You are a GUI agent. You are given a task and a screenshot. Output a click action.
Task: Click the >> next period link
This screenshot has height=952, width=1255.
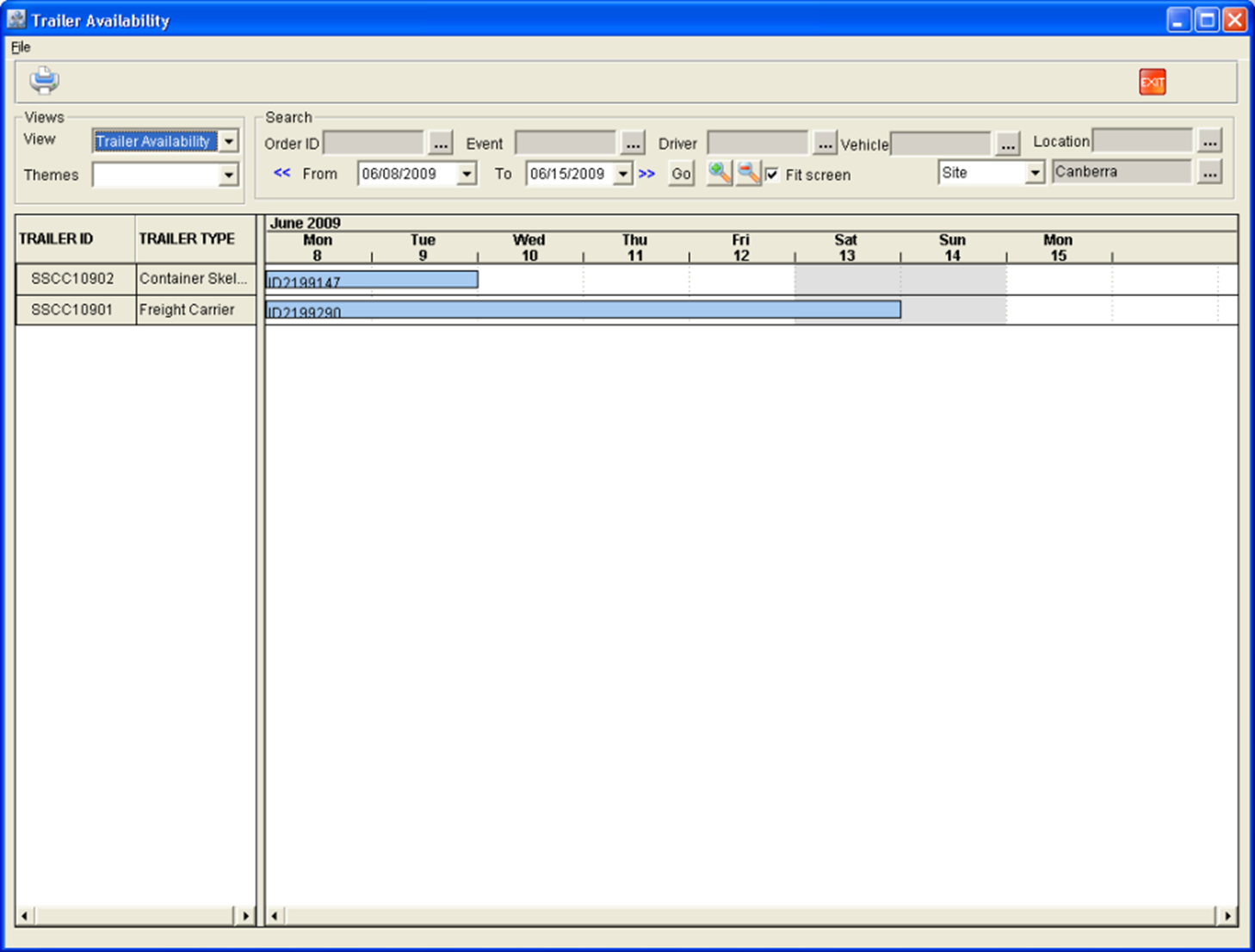[646, 174]
